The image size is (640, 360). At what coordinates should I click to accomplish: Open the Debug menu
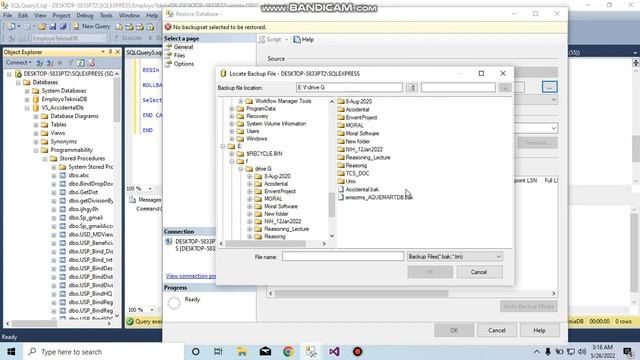[84, 16]
